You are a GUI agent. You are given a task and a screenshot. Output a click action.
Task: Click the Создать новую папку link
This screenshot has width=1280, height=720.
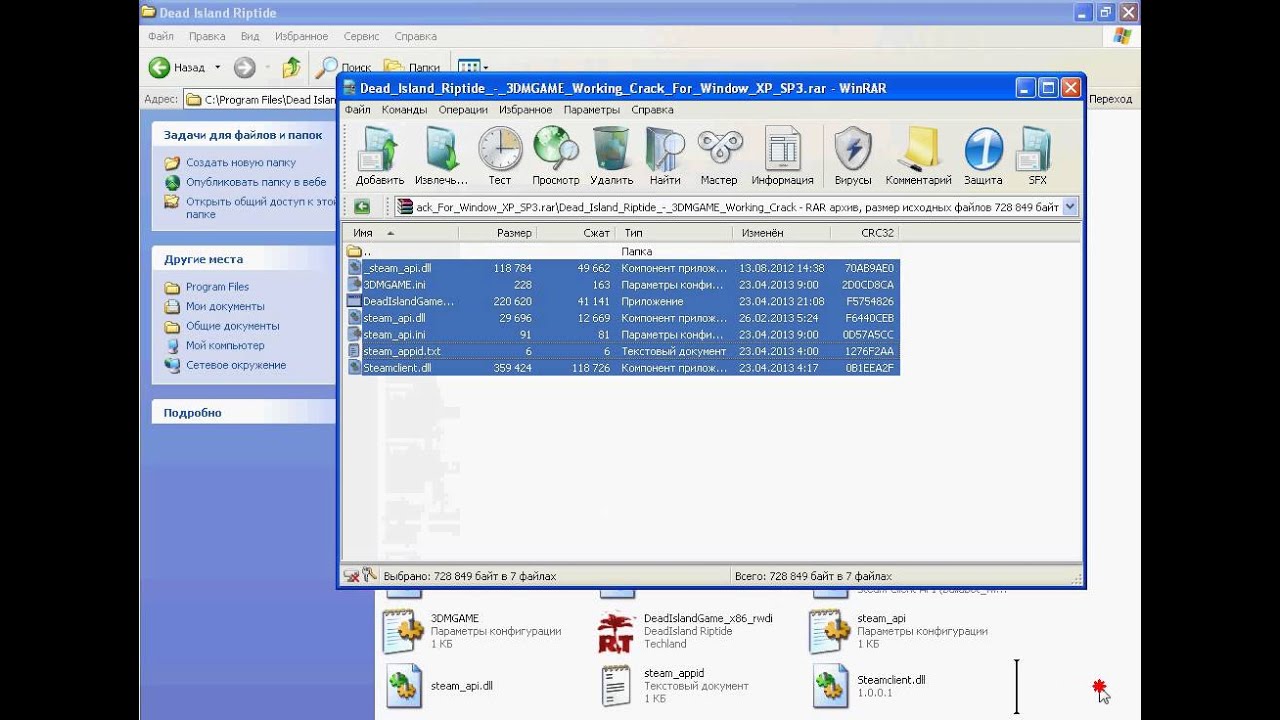coord(241,162)
